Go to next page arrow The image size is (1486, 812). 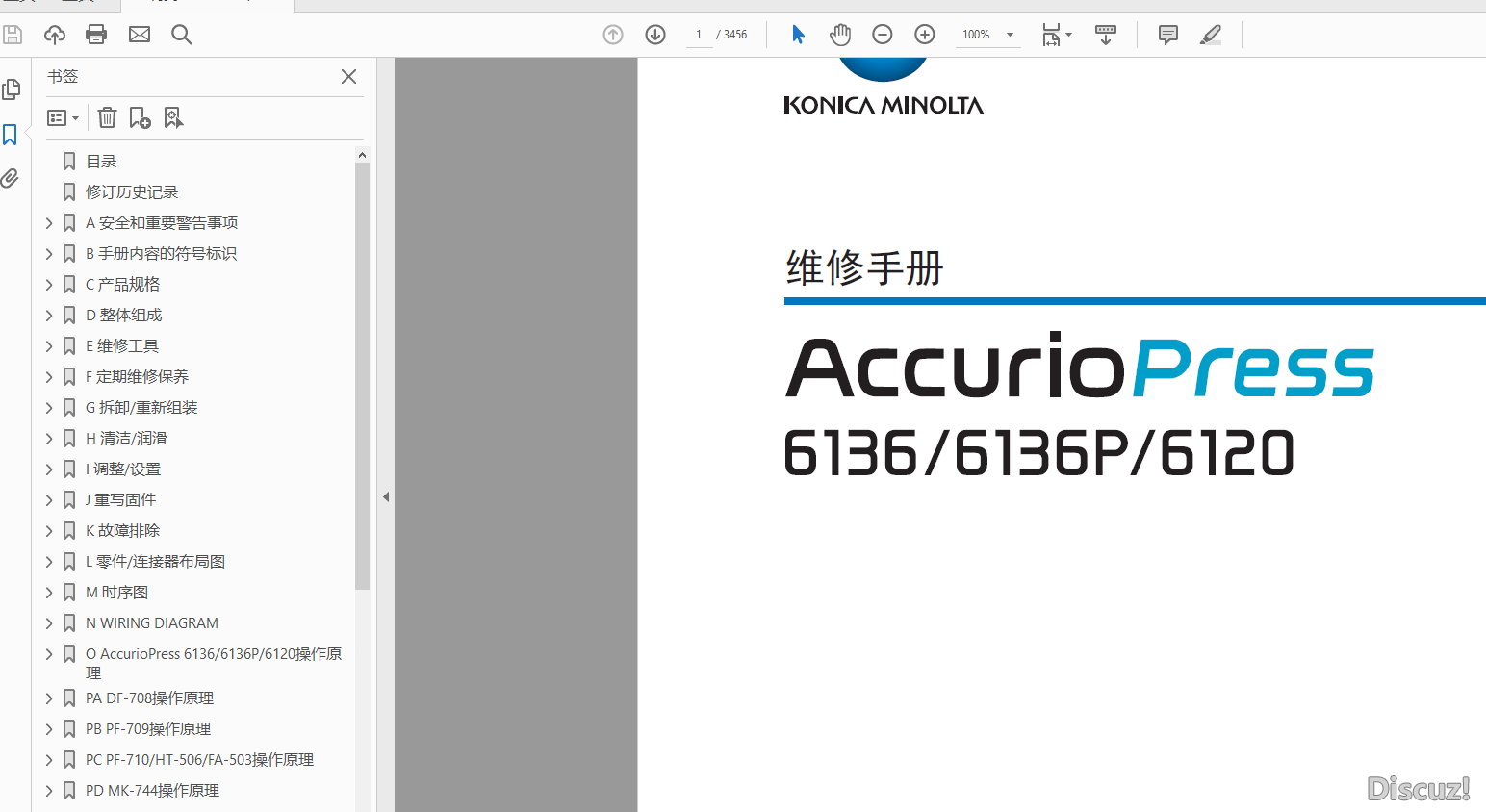tap(655, 35)
